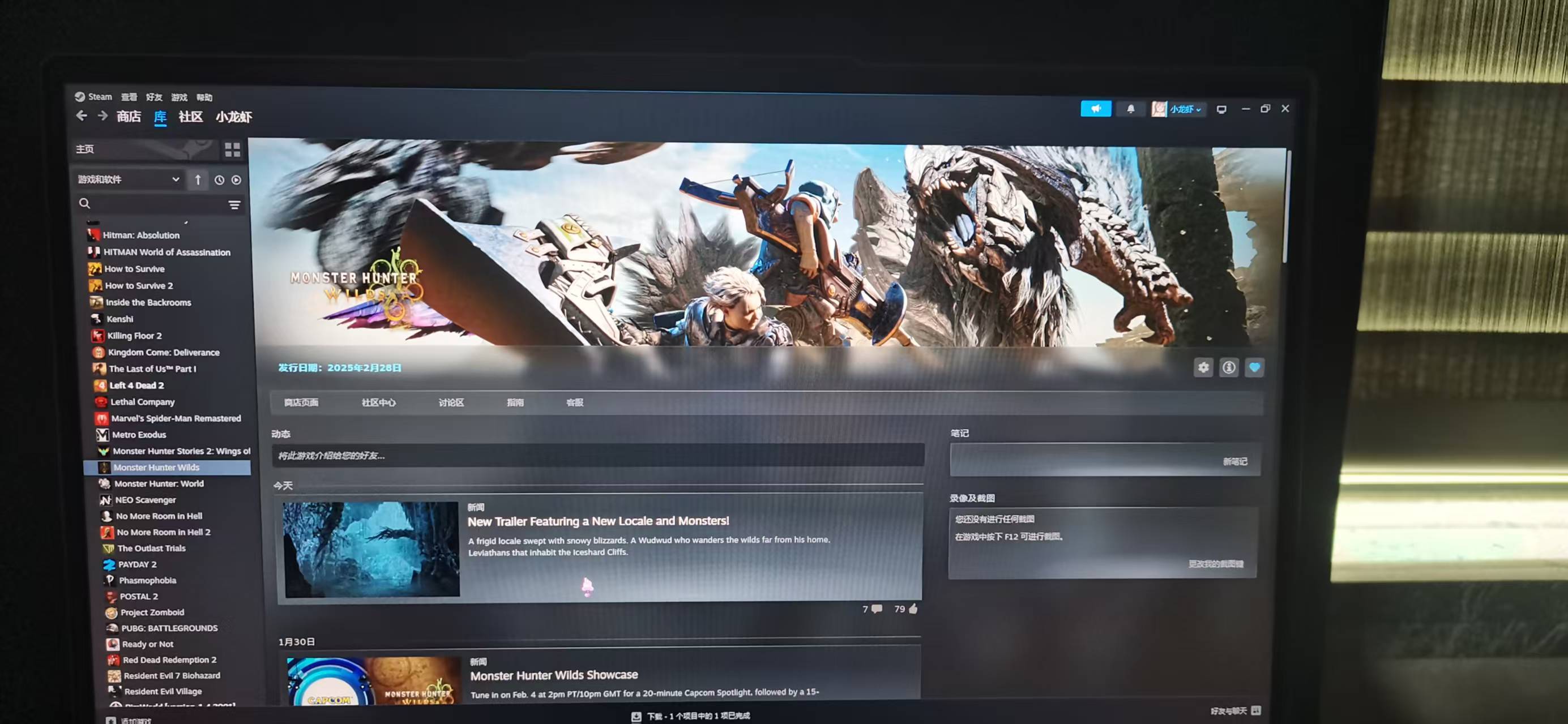Switch to the 社区 tab

[x=190, y=117]
